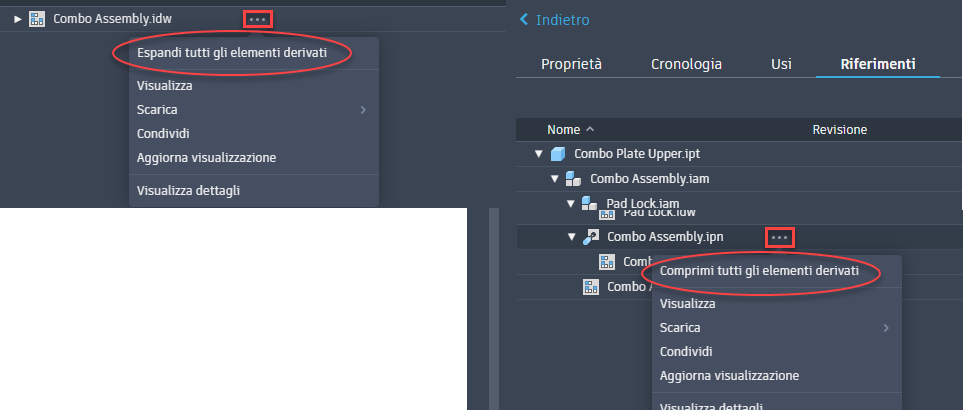
Task: Open the three-dot menu beside Combo Assembly.idw
Action: tap(257, 19)
